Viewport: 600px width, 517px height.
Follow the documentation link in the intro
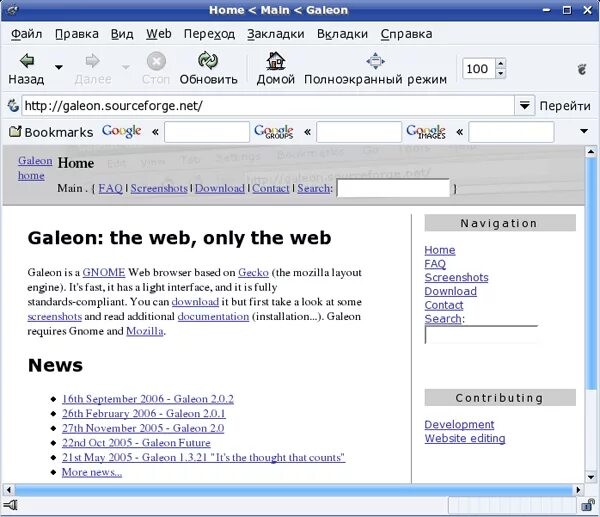click(x=213, y=316)
